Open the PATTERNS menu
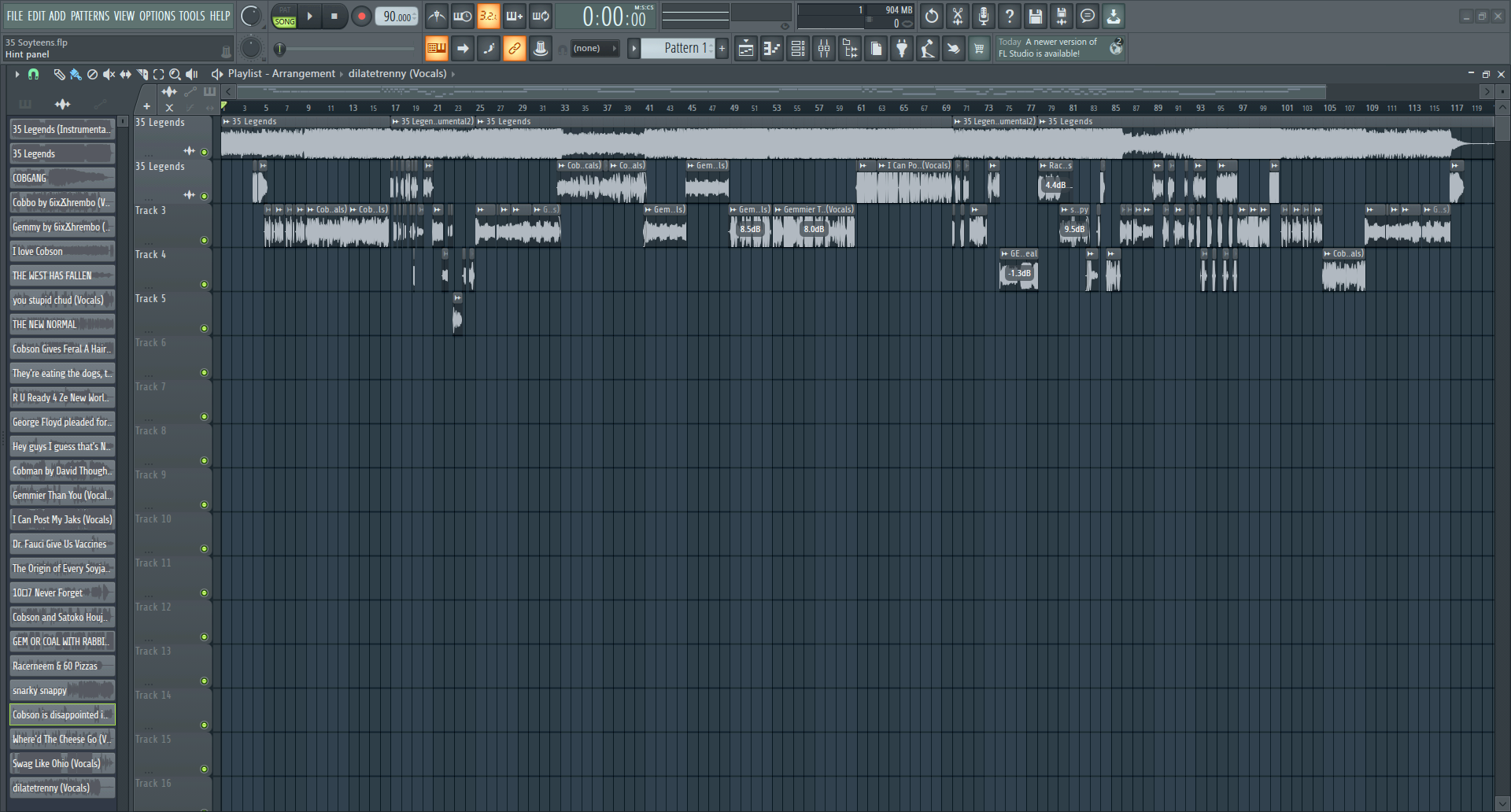The height and width of the screenshot is (812, 1511). point(90,16)
